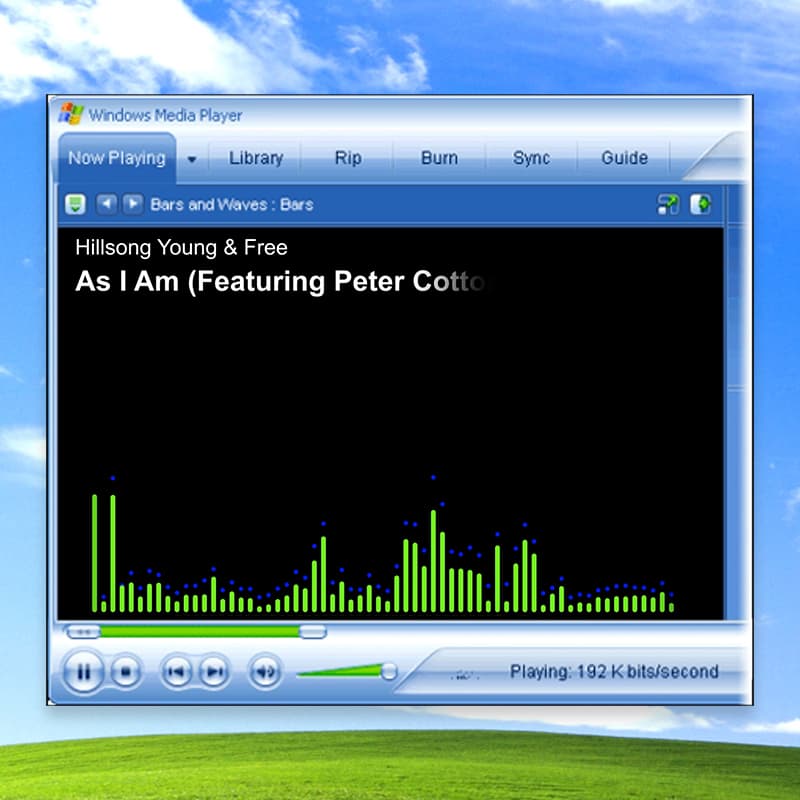Screen dimensions: 800x800
Task: Click the green bars visualization
Action: (383, 544)
